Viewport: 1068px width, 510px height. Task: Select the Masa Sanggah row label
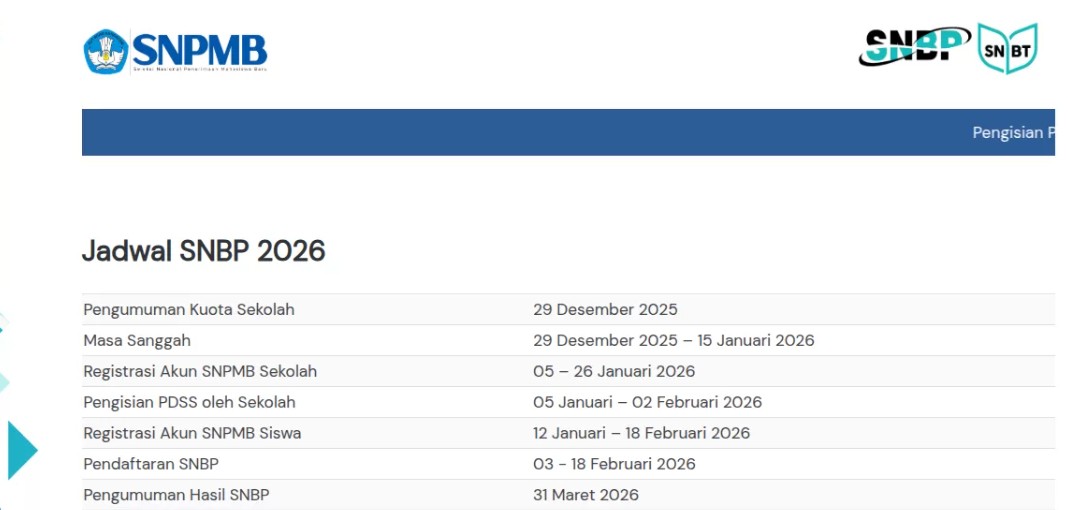coord(137,340)
